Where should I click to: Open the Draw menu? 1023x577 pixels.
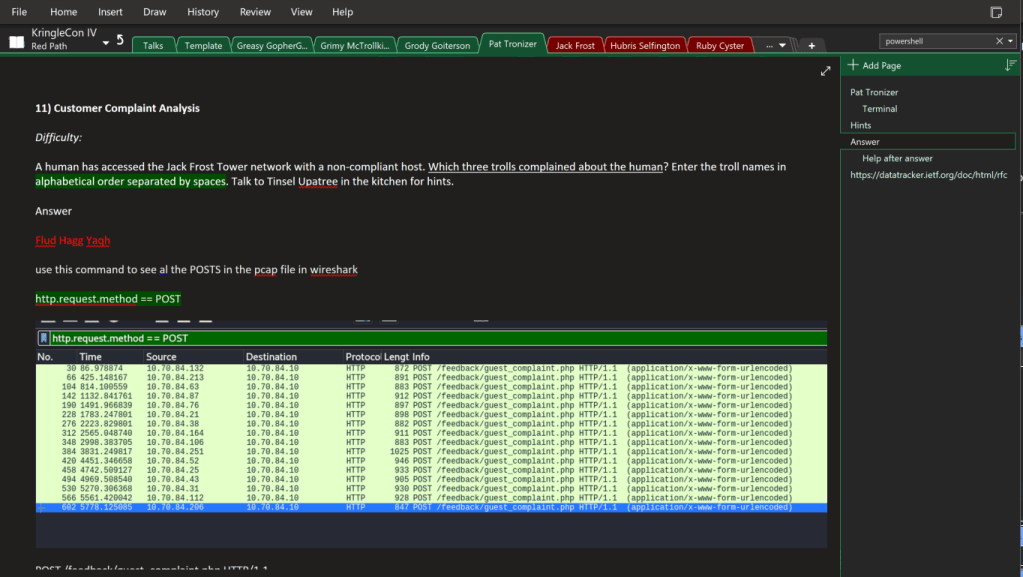pos(155,12)
